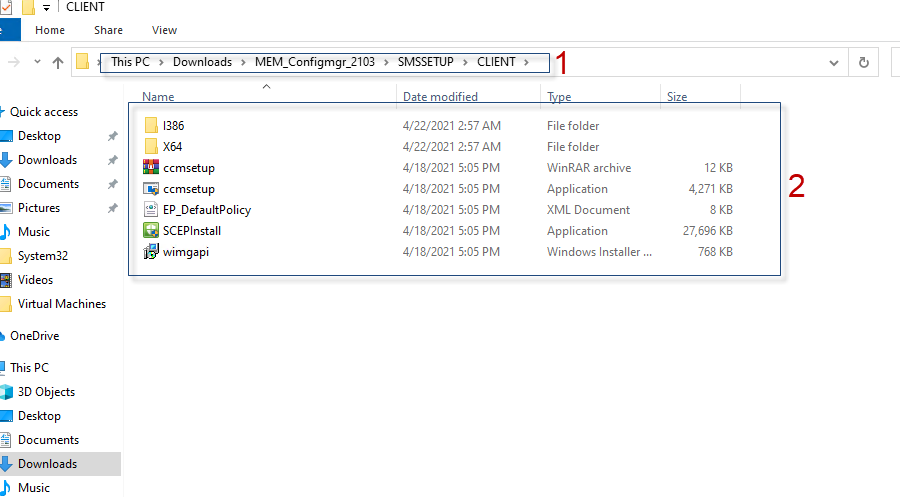Navigate to SMSSETUP breadcrumb
The width and height of the screenshot is (900, 497).
coord(426,62)
